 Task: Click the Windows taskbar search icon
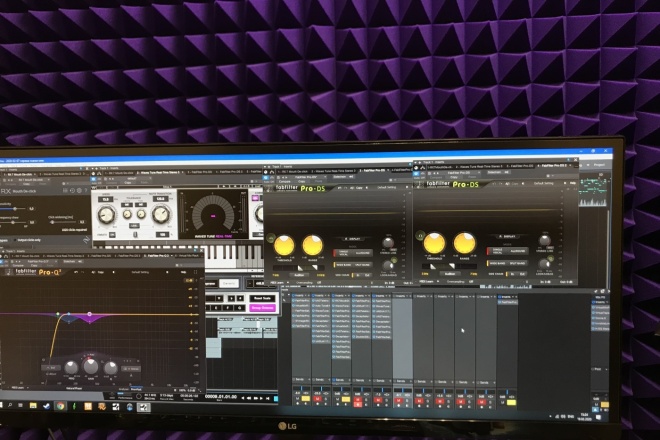point(10,405)
